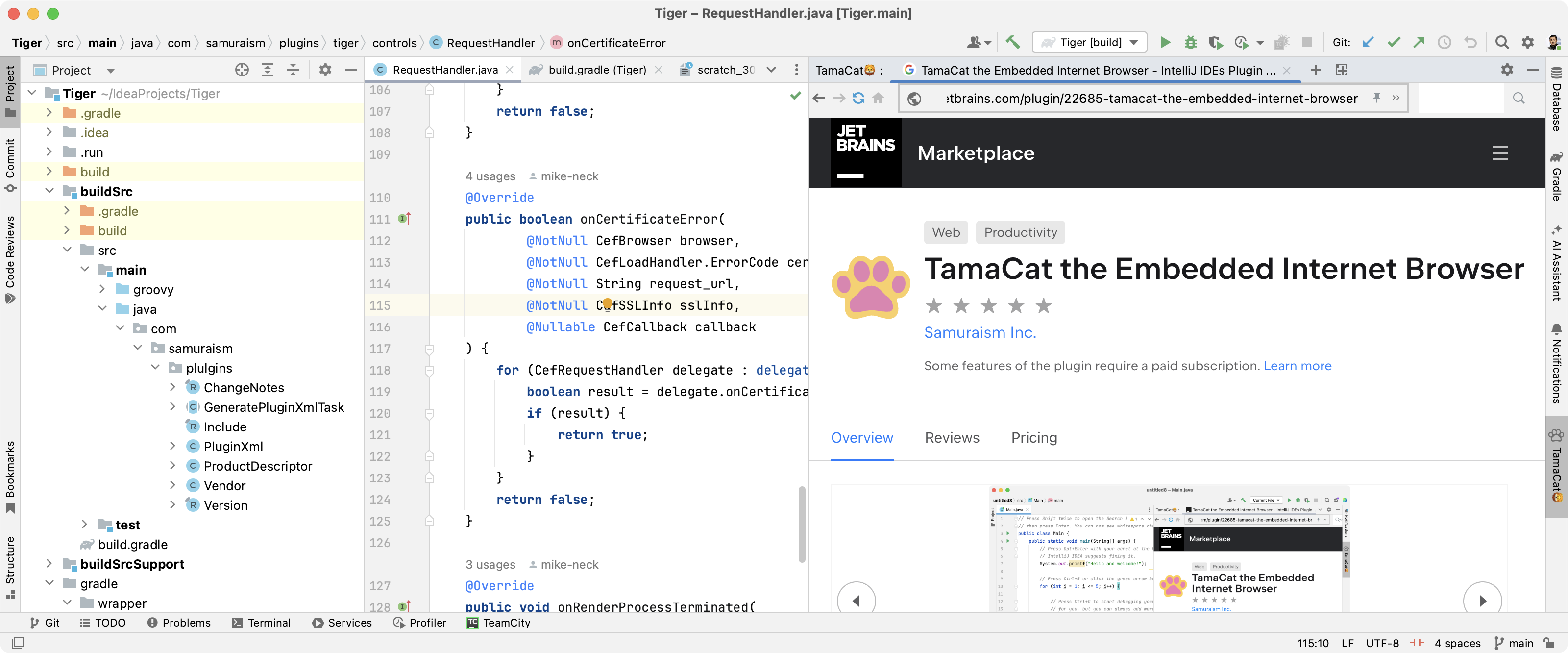Screen dimensions: 1568x653
Task: Open the Database side panel
Action: [1556, 100]
